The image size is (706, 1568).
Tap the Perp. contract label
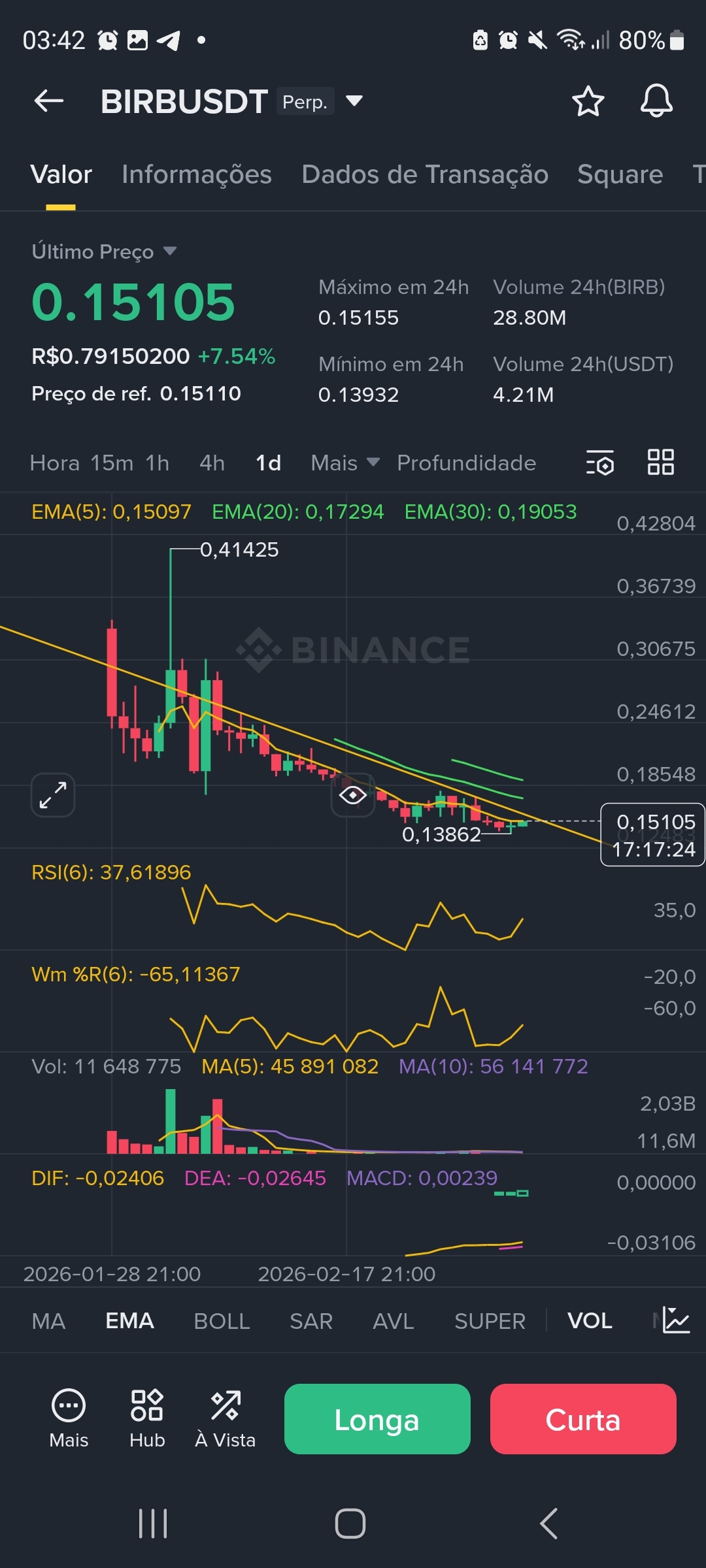pyautogui.click(x=305, y=101)
